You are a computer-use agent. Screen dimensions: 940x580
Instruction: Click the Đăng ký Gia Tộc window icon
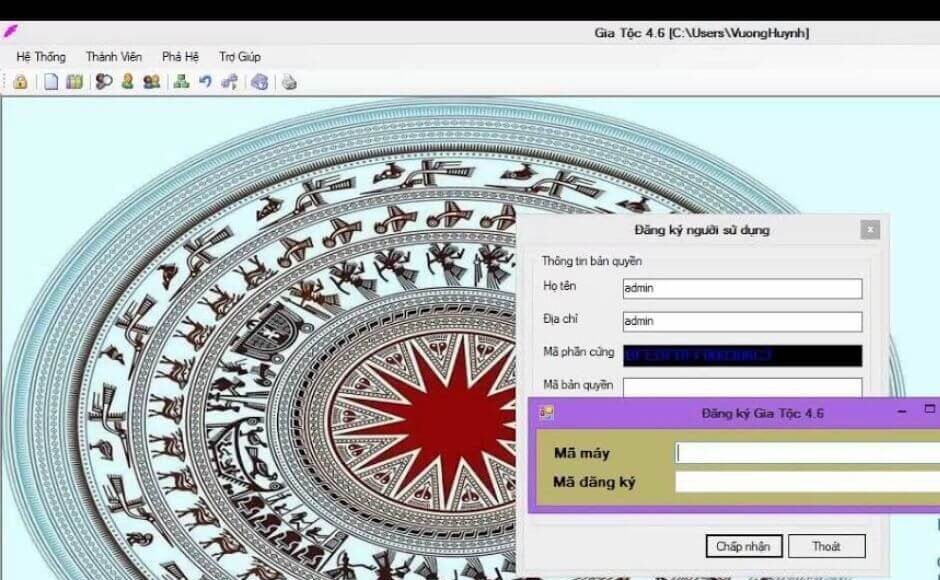pos(546,413)
